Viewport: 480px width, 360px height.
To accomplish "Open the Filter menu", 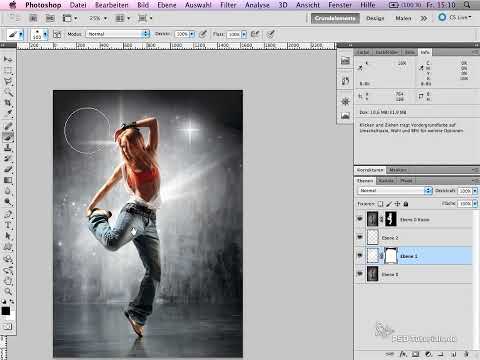I will 228,5.
